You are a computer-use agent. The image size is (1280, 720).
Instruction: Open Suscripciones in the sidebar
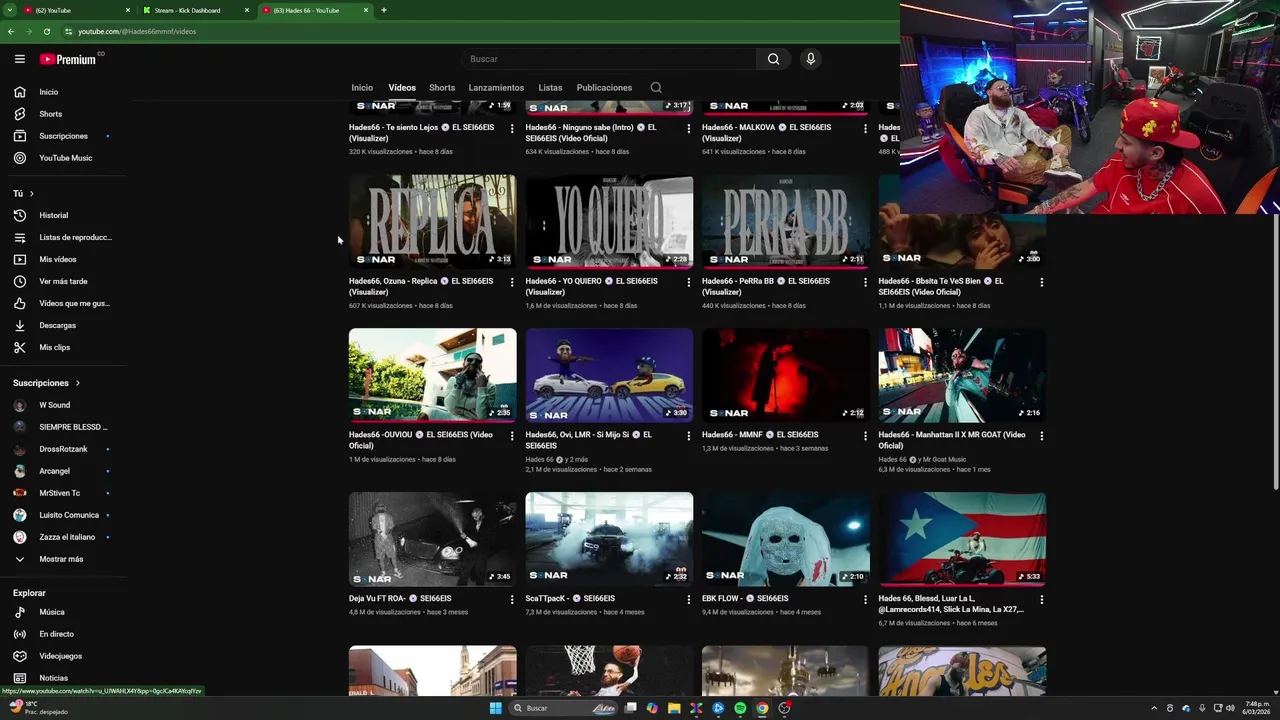pyautogui.click(x=64, y=136)
